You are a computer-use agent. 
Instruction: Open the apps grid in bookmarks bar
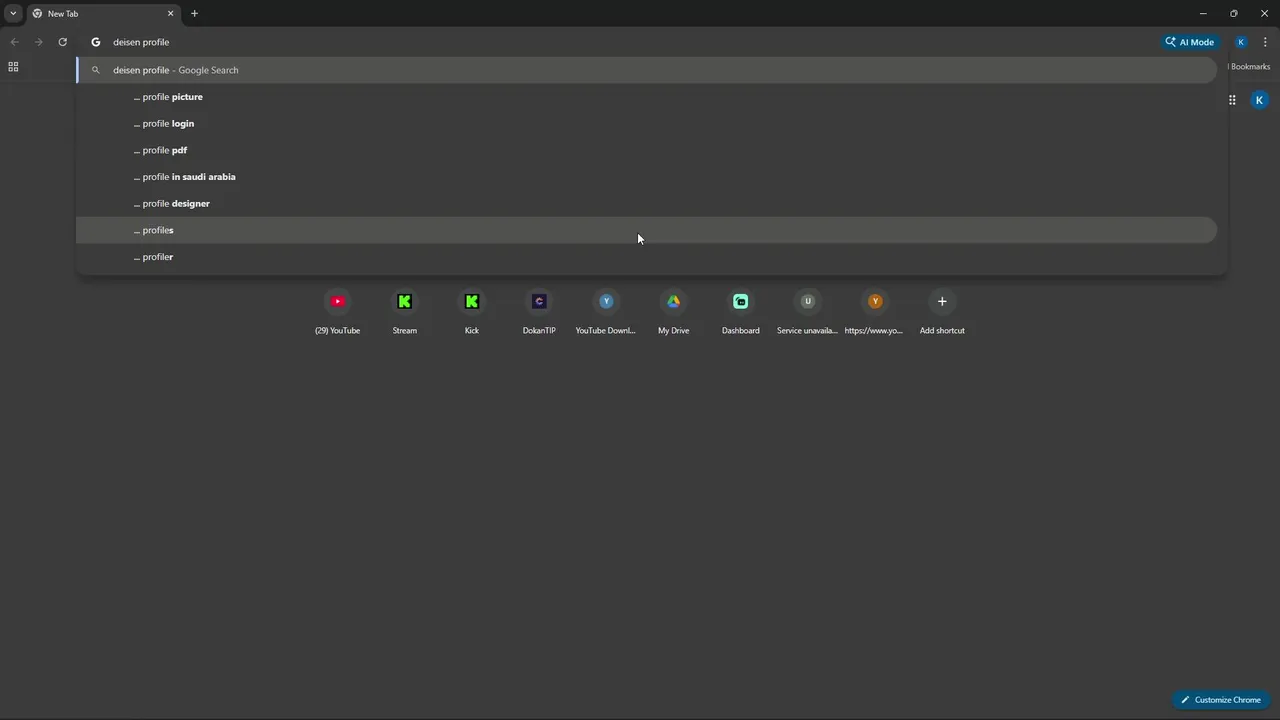point(13,67)
